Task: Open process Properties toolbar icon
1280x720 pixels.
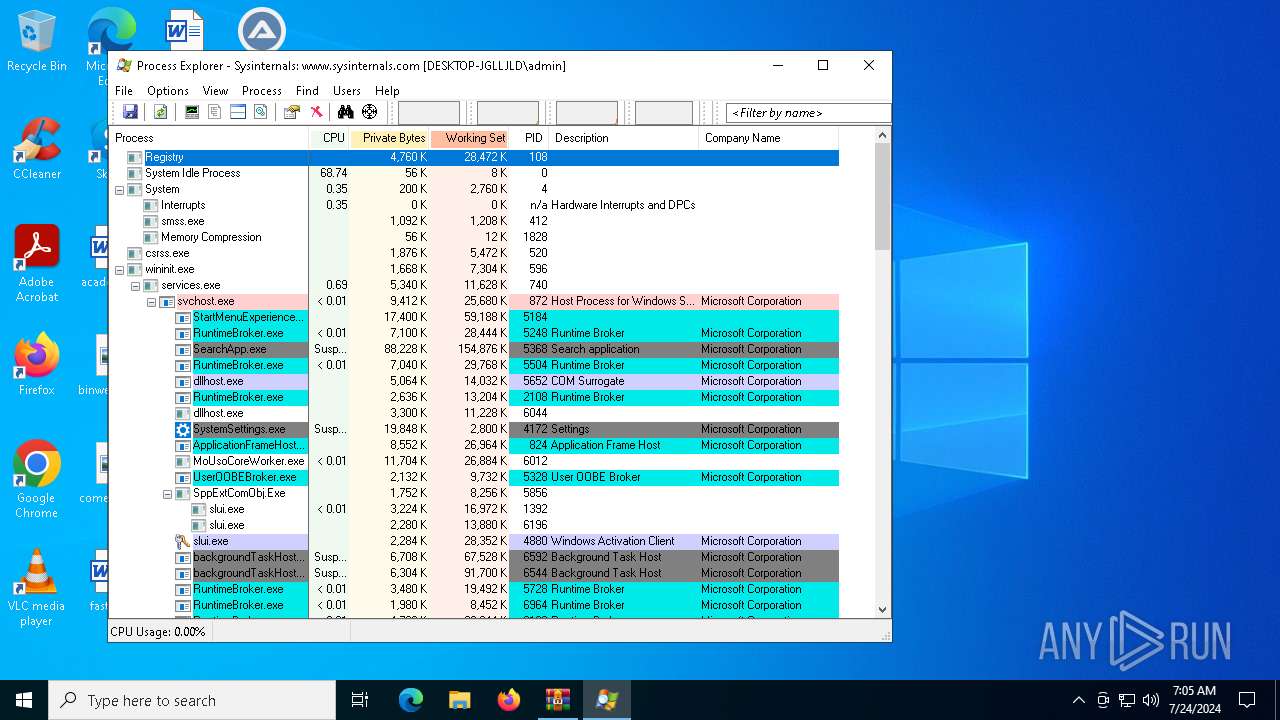Action: [x=292, y=112]
